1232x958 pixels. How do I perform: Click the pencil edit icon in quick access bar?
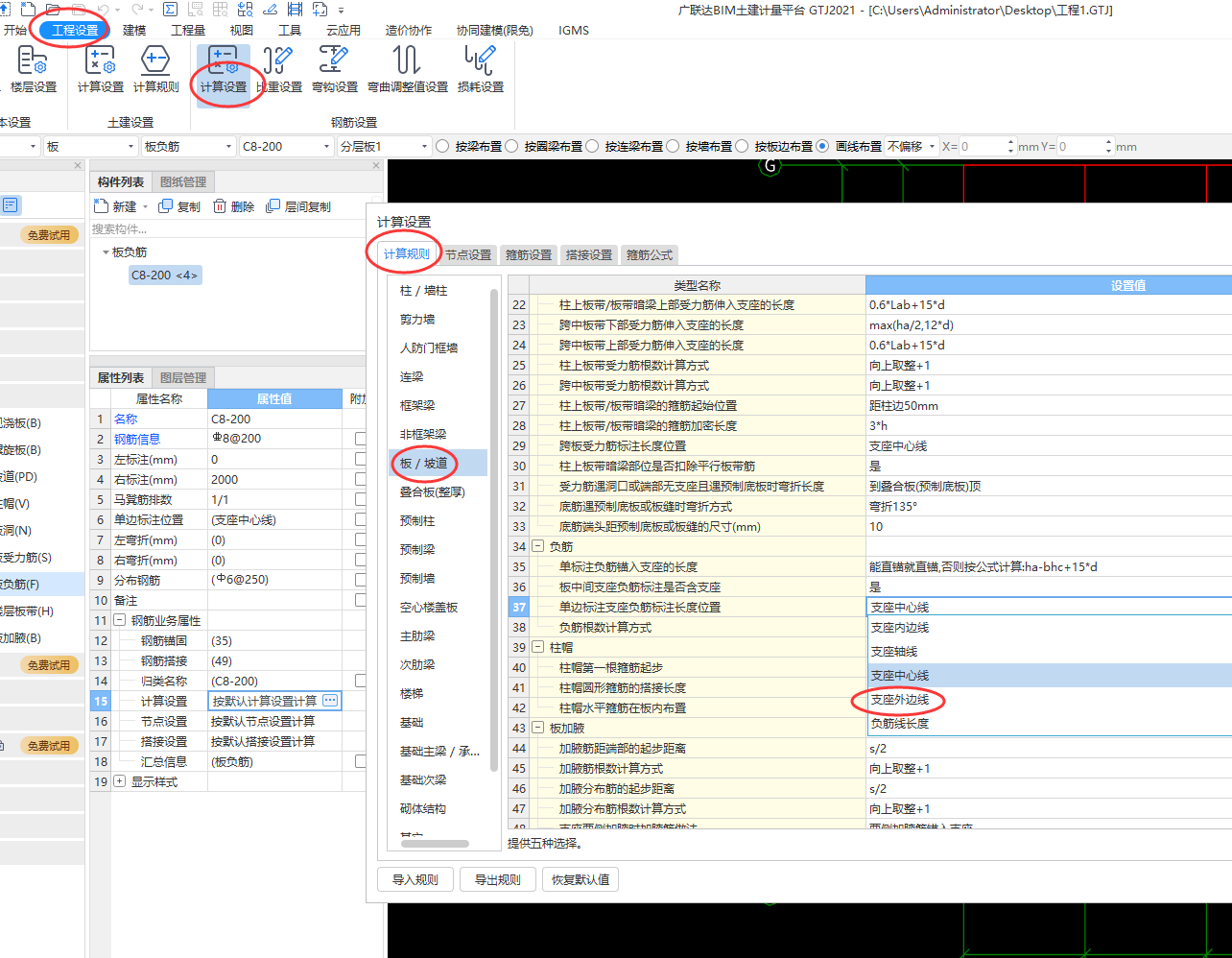(x=270, y=10)
